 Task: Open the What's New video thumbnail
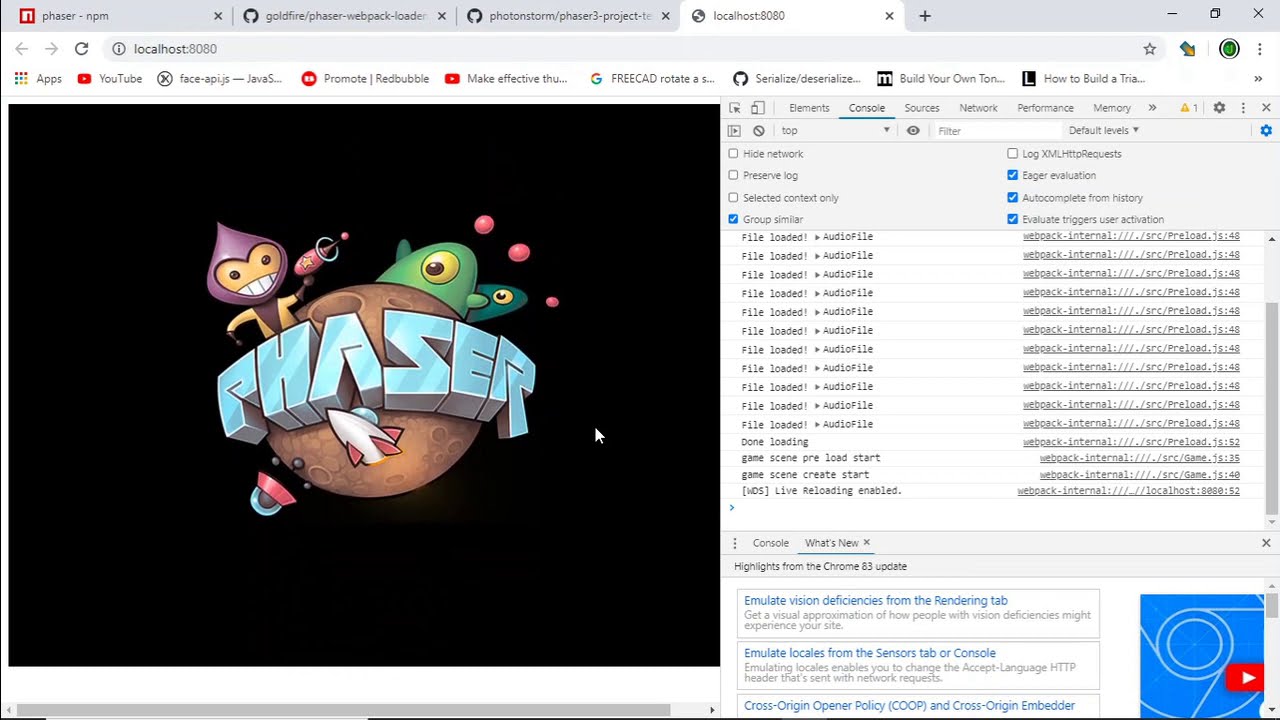[1202, 655]
